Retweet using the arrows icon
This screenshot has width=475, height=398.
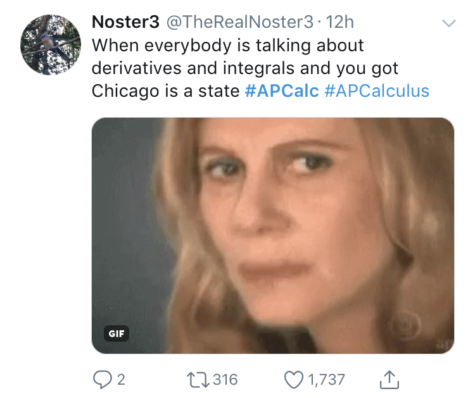197,380
